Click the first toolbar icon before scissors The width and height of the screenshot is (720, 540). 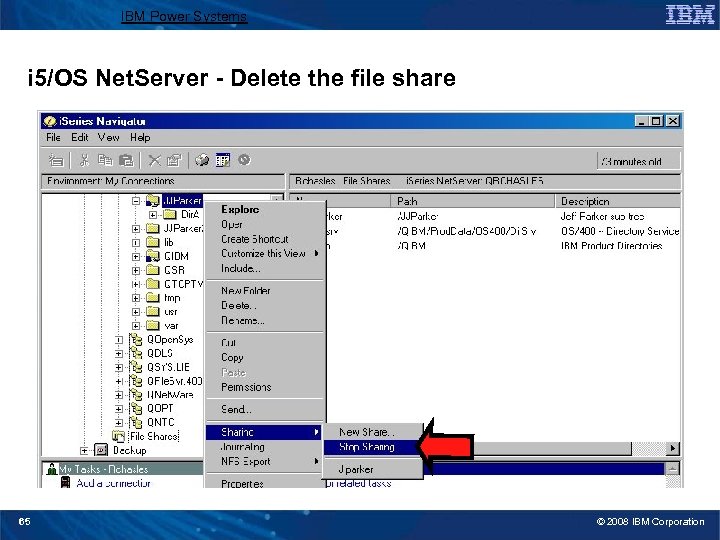point(56,160)
